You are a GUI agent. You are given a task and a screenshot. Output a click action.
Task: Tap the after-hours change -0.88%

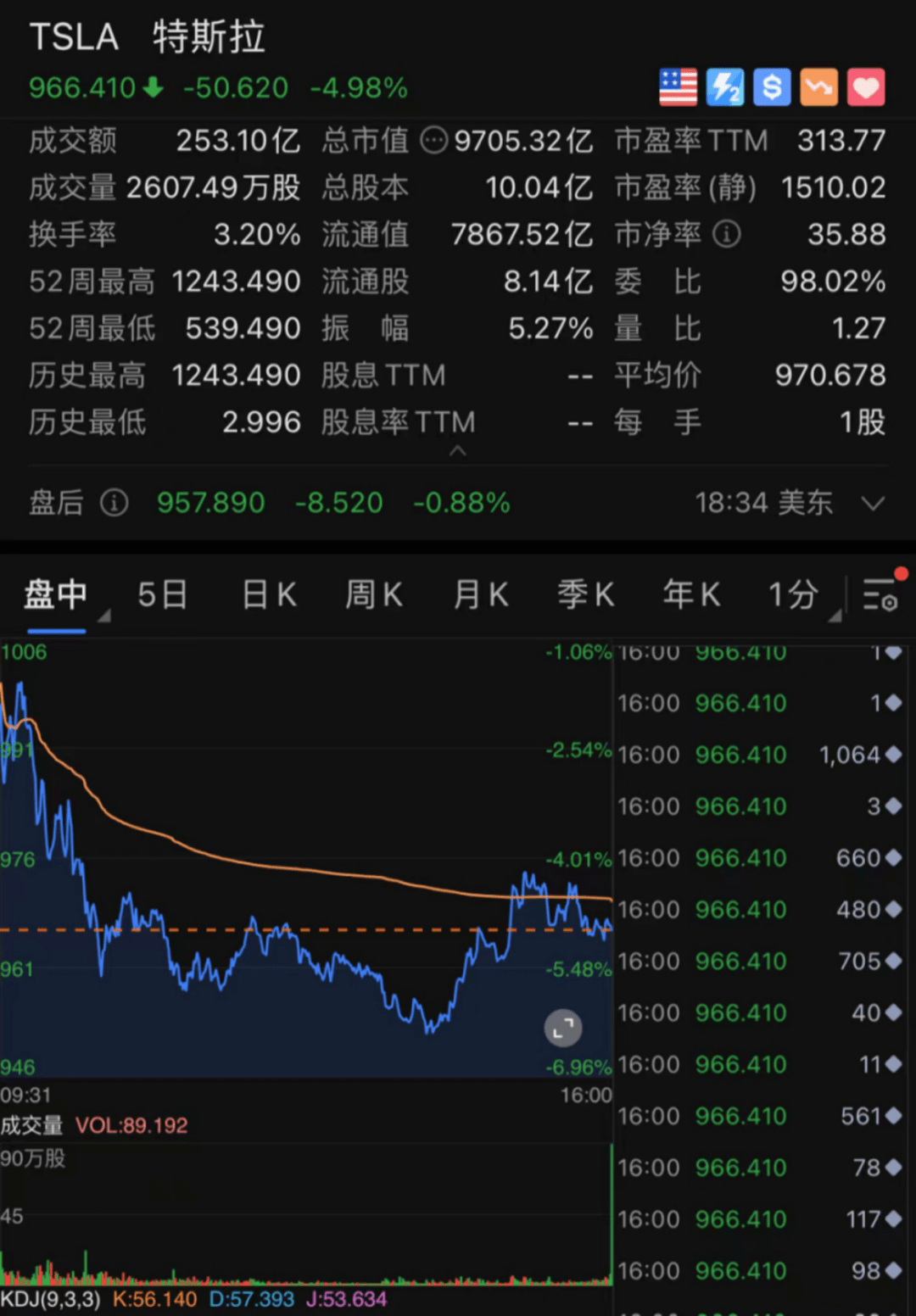(461, 503)
